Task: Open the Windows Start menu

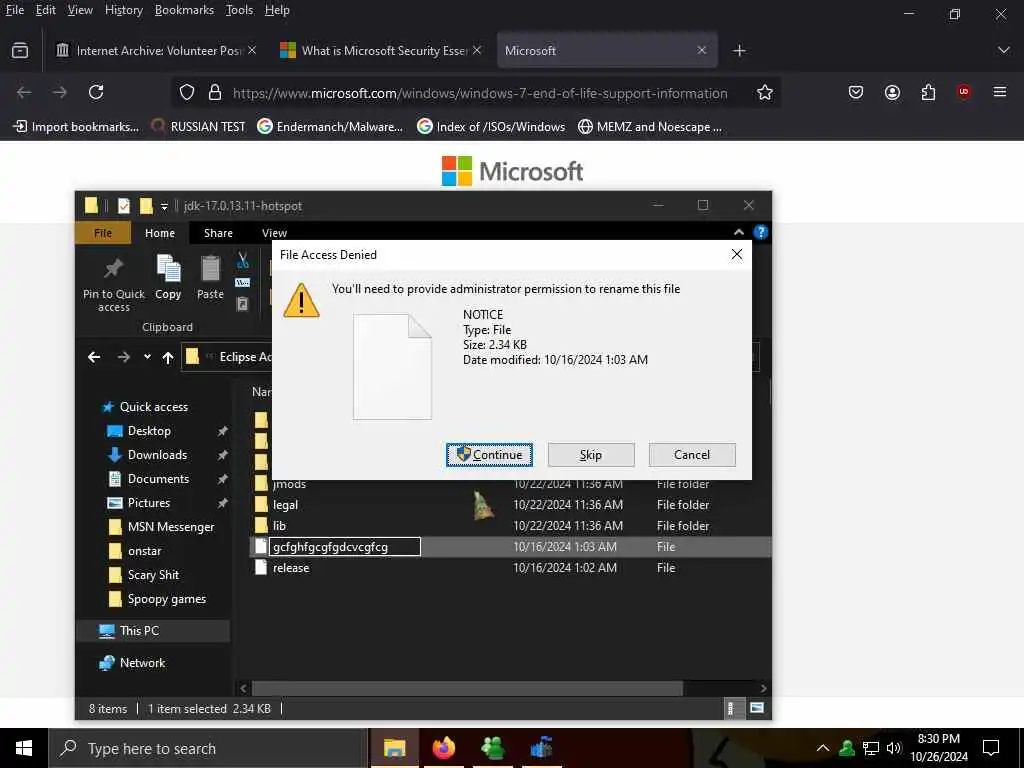Action: (24, 748)
